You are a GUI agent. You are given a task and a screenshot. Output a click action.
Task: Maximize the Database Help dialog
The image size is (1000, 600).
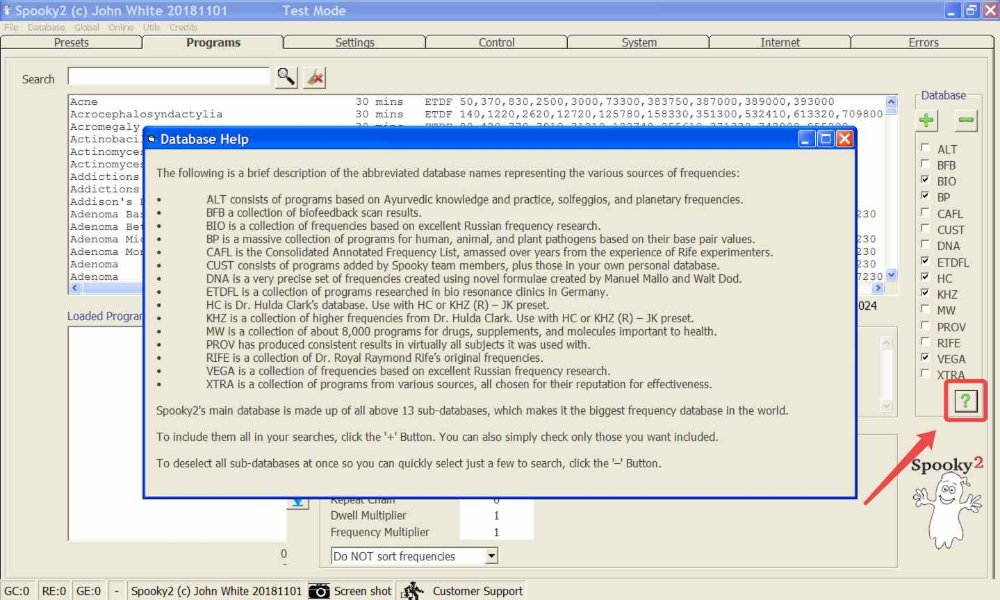825,138
